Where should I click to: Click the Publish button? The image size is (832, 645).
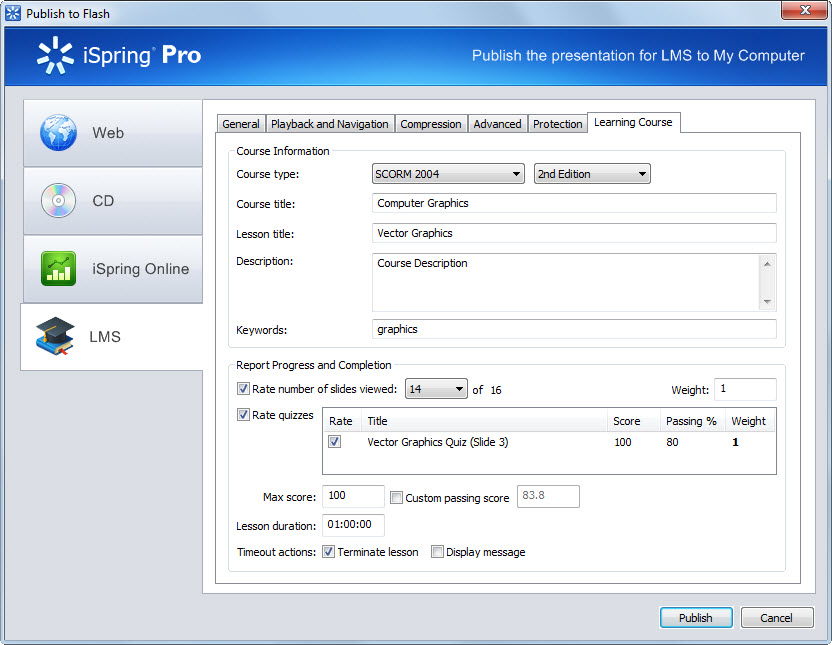[x=696, y=618]
